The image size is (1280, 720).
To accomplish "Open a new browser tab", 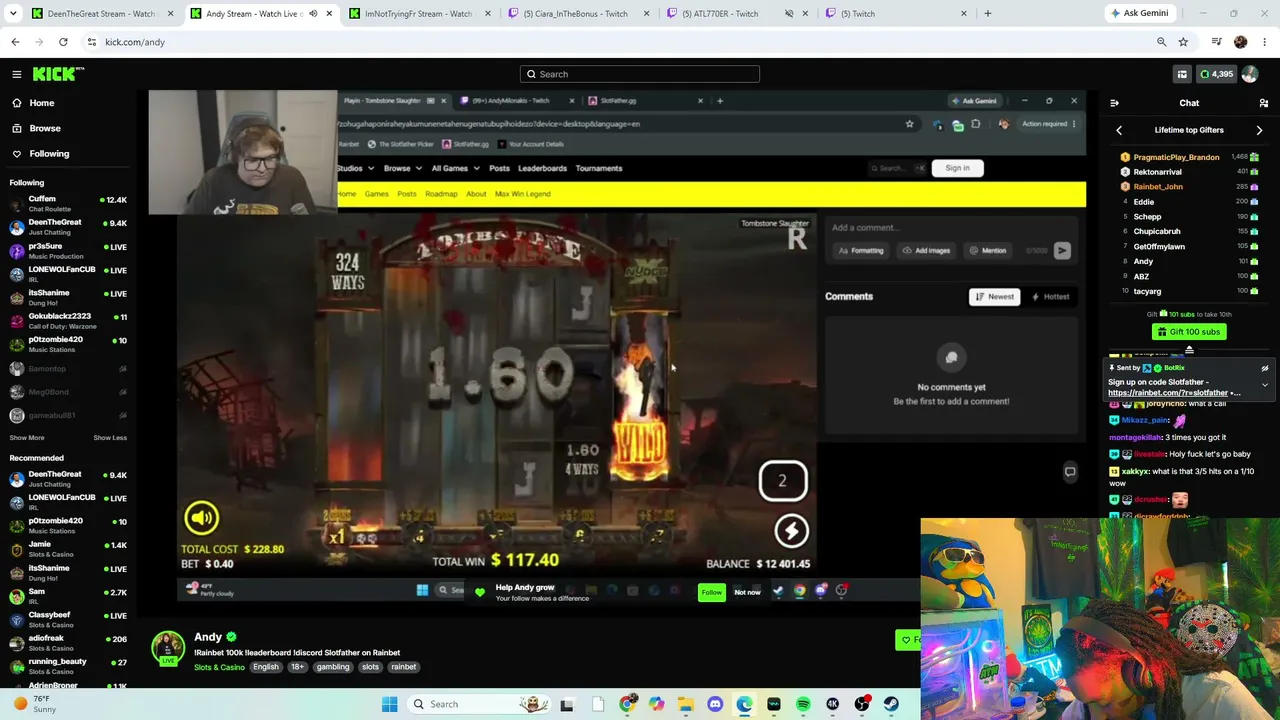I will 988,14.
